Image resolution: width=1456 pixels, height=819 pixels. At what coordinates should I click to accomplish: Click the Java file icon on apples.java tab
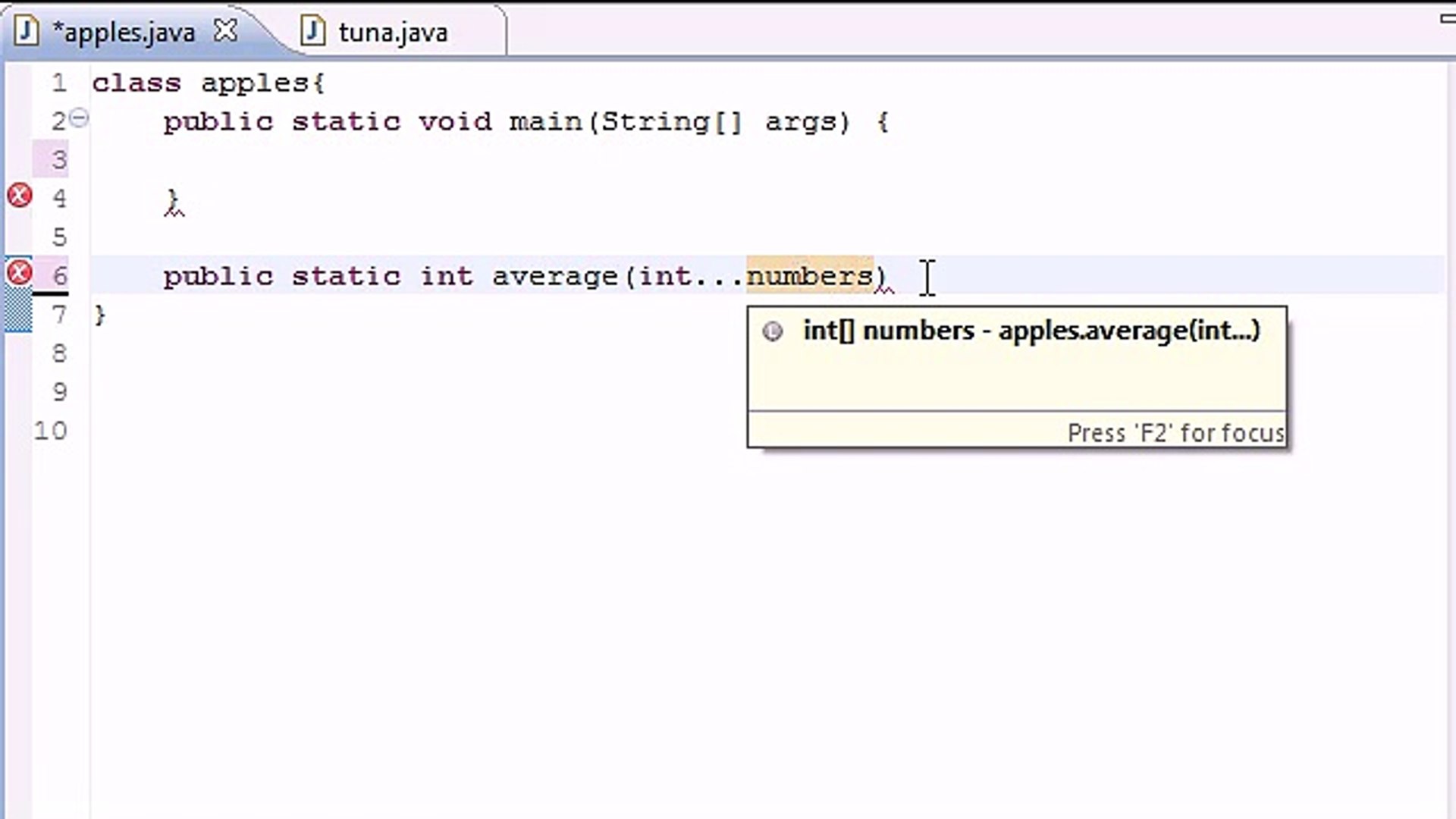click(27, 32)
